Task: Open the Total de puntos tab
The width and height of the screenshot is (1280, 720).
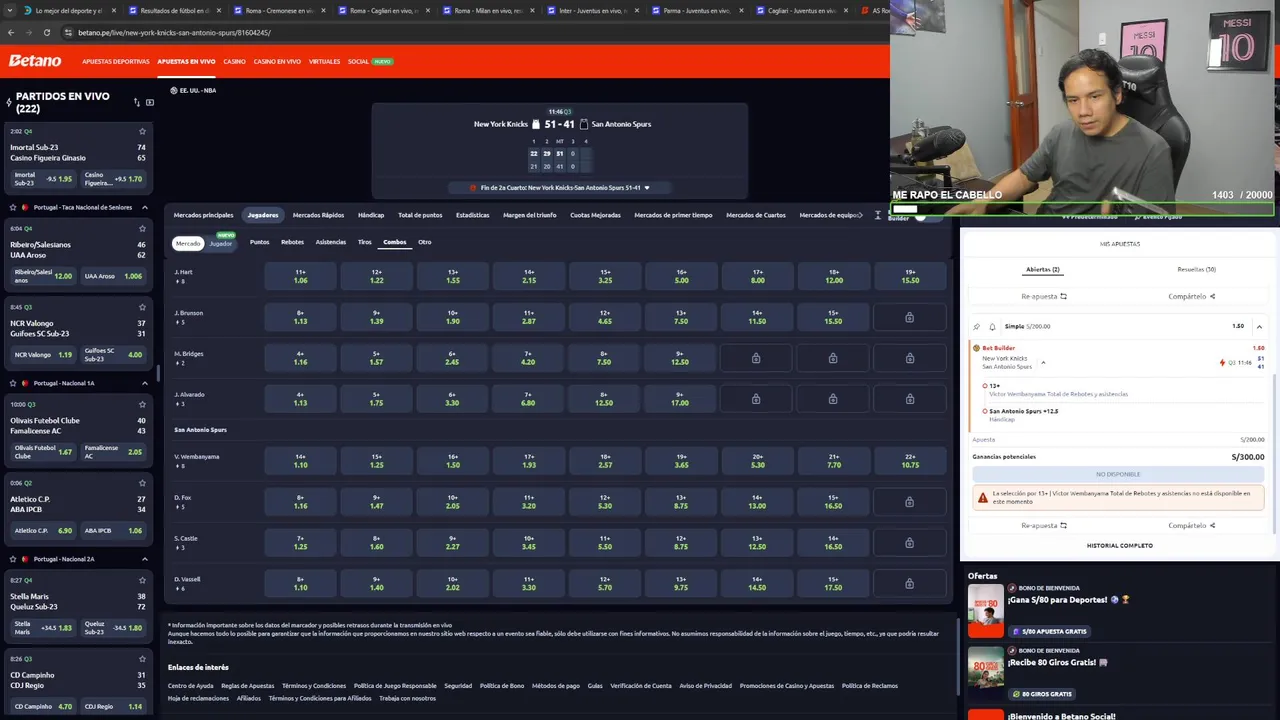Action: [420, 215]
